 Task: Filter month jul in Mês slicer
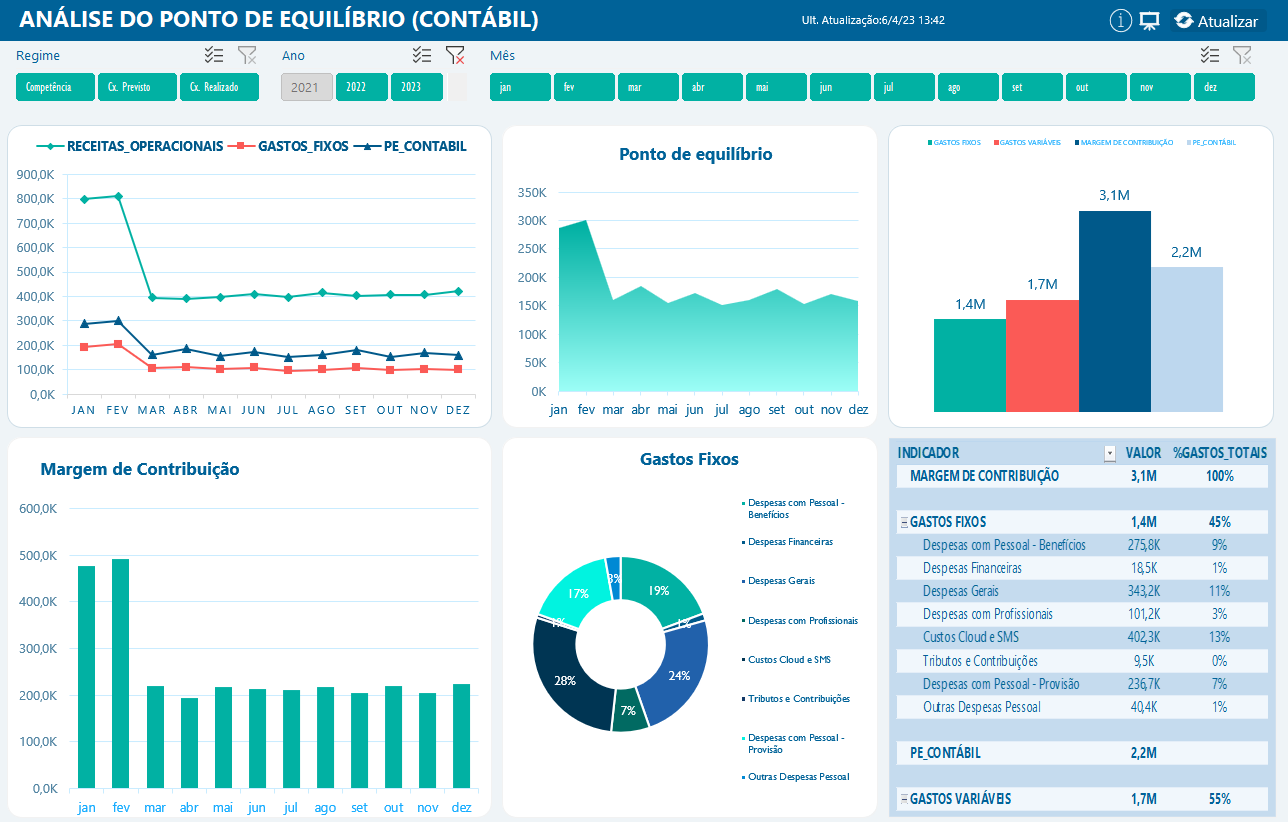coord(904,87)
